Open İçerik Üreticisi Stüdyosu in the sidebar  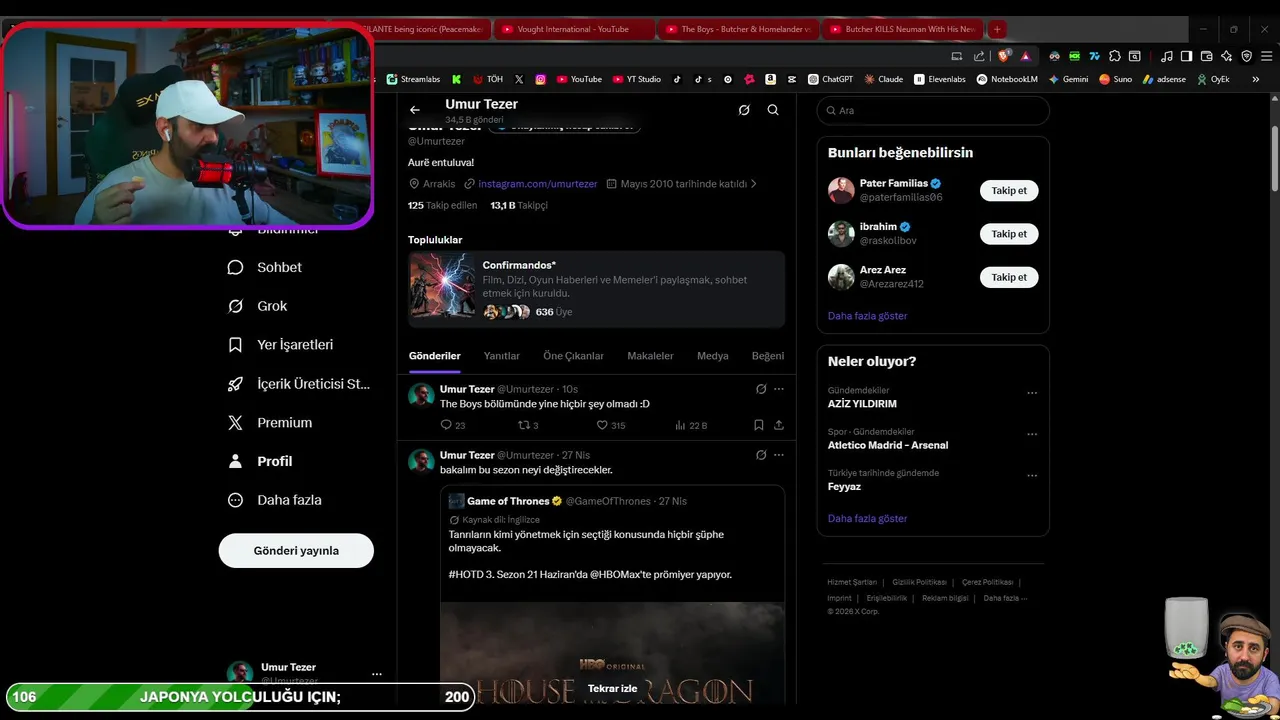tap(299, 383)
